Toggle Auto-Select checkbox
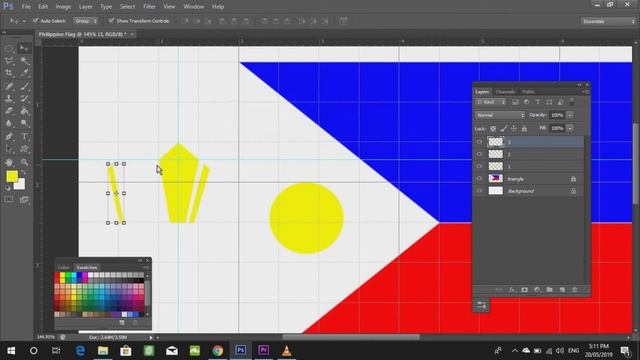Image resolution: width=640 pixels, height=360 pixels. pyautogui.click(x=36, y=20)
